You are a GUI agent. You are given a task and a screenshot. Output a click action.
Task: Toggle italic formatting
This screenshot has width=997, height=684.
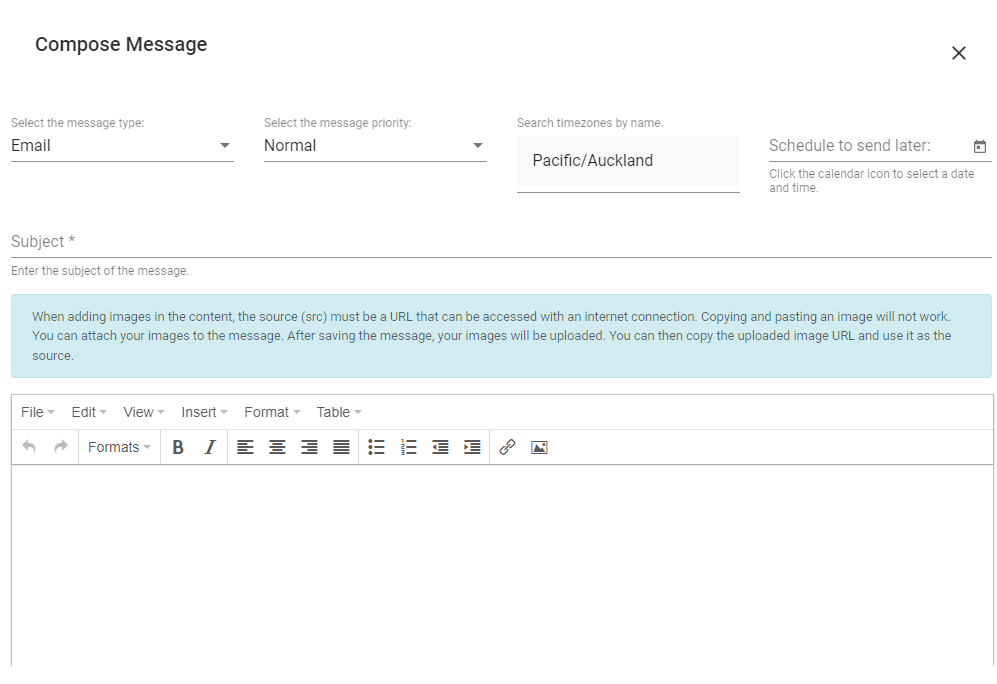pyautogui.click(x=210, y=447)
